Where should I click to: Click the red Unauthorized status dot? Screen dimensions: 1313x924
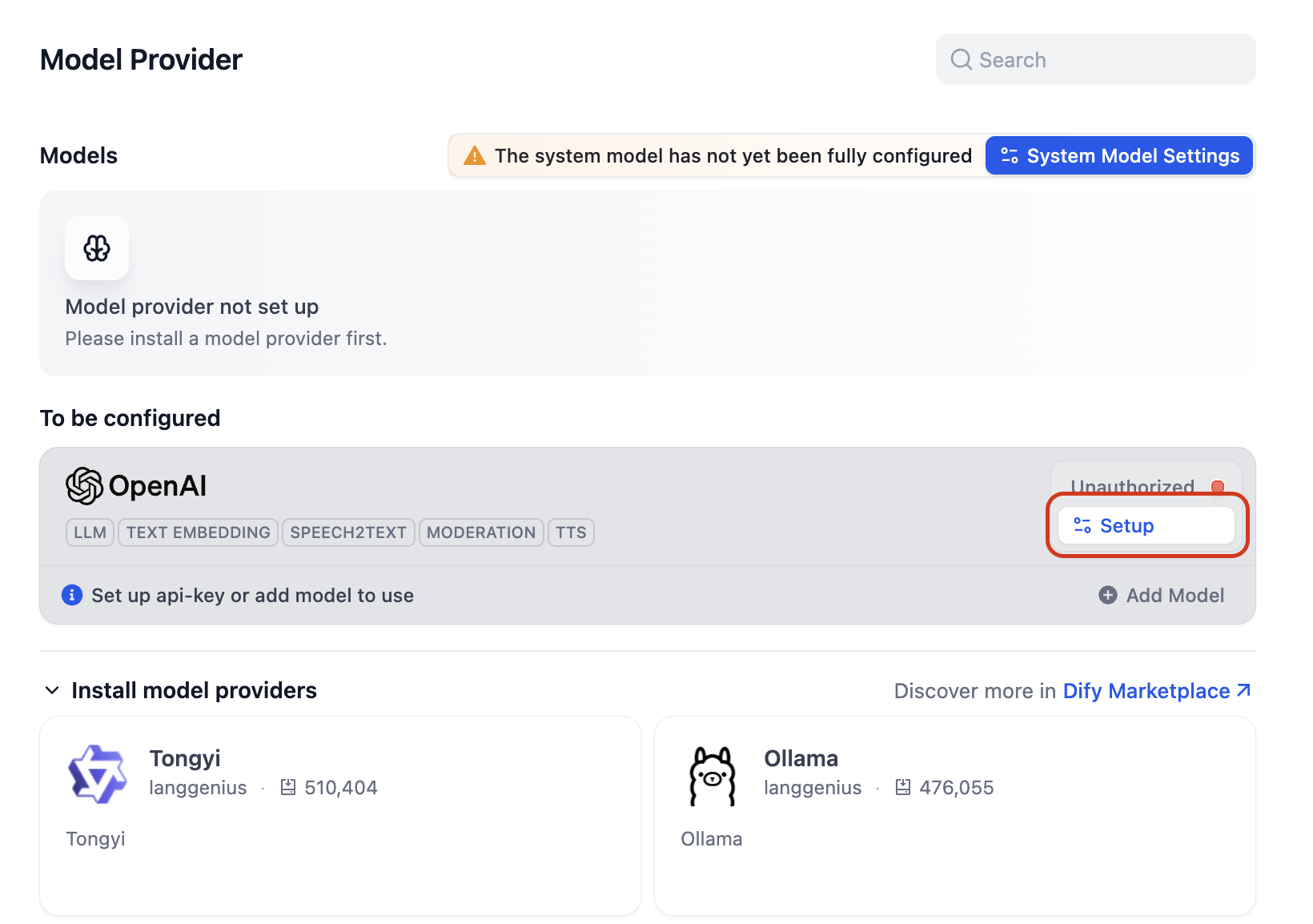(1218, 486)
